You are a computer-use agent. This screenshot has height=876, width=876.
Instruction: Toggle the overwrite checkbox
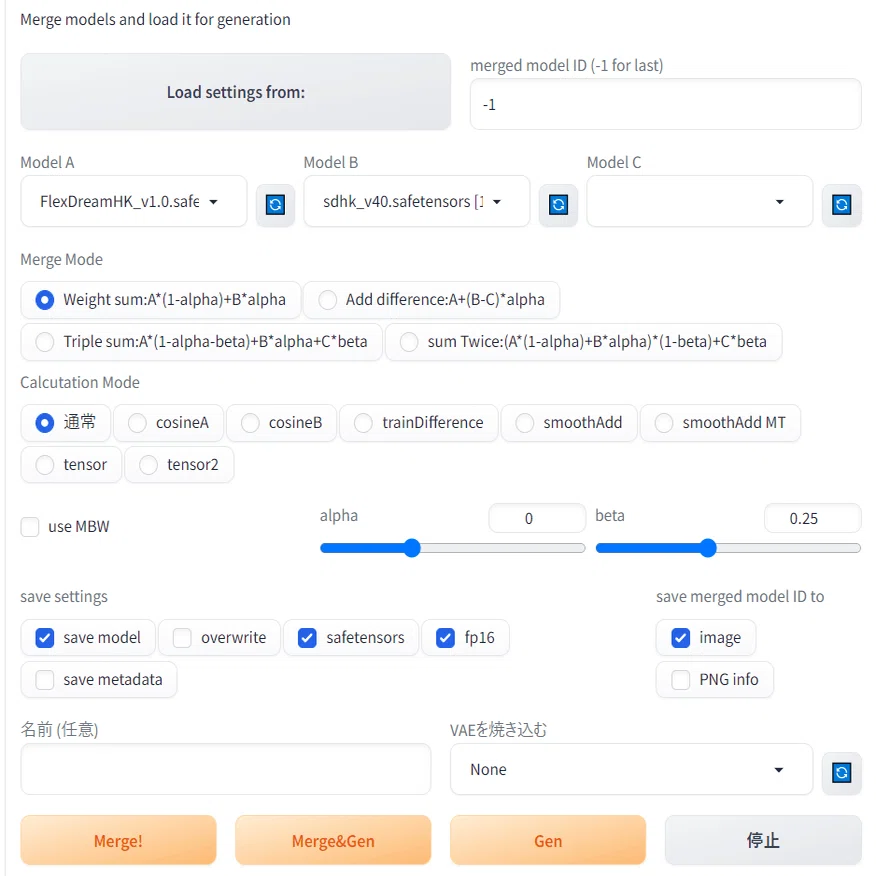click(x=182, y=638)
